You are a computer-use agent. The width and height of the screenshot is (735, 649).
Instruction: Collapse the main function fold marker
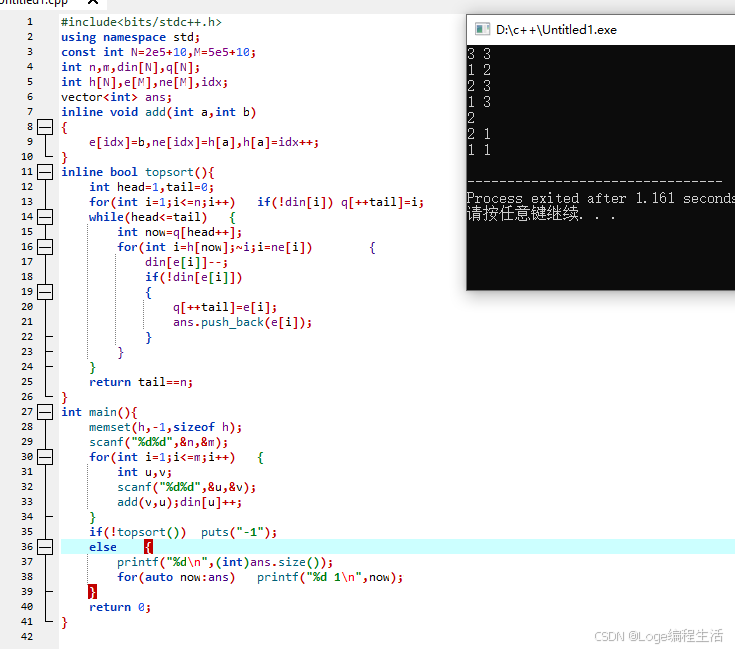coord(45,412)
